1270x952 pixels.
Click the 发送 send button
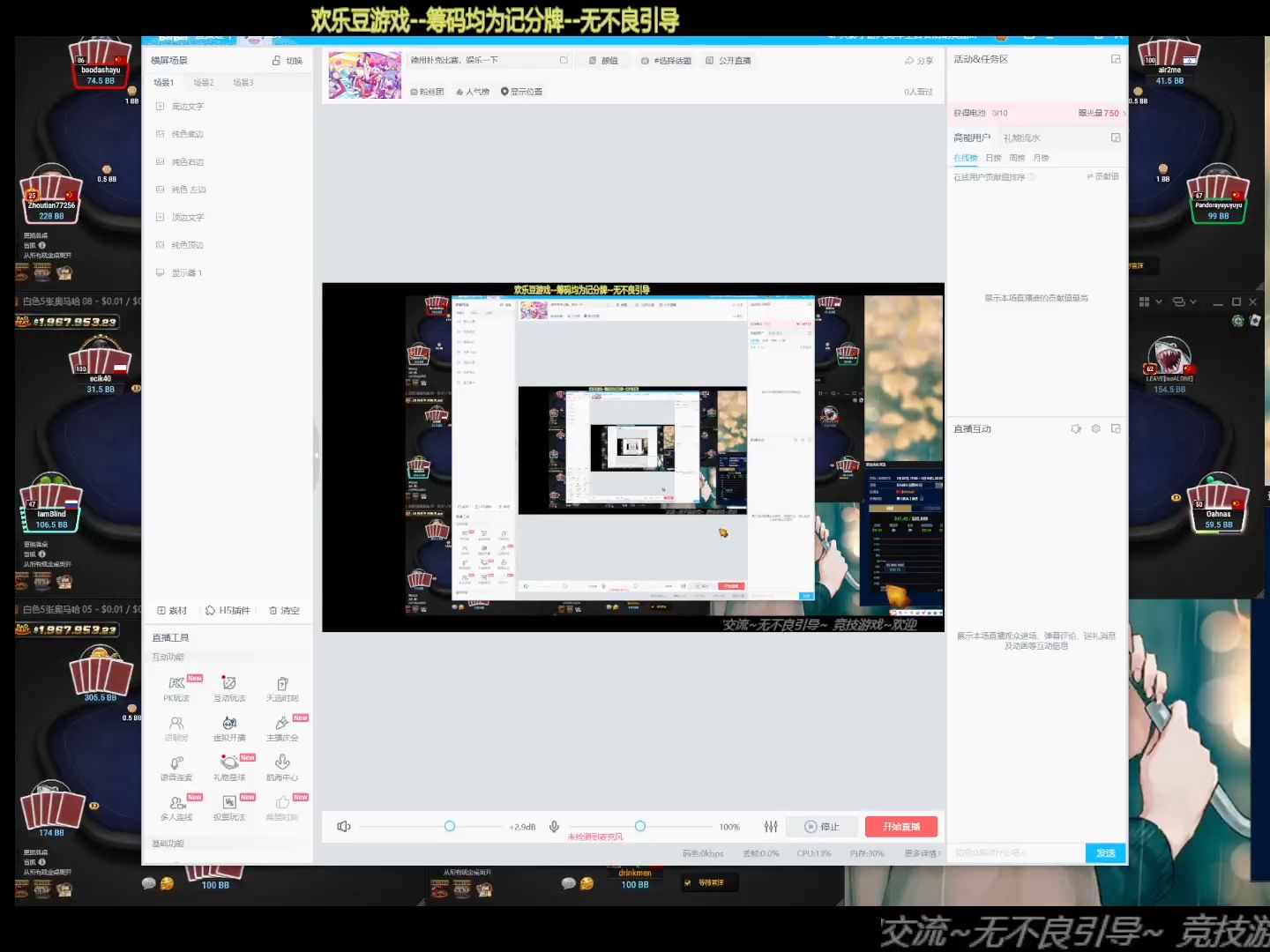pos(1106,852)
